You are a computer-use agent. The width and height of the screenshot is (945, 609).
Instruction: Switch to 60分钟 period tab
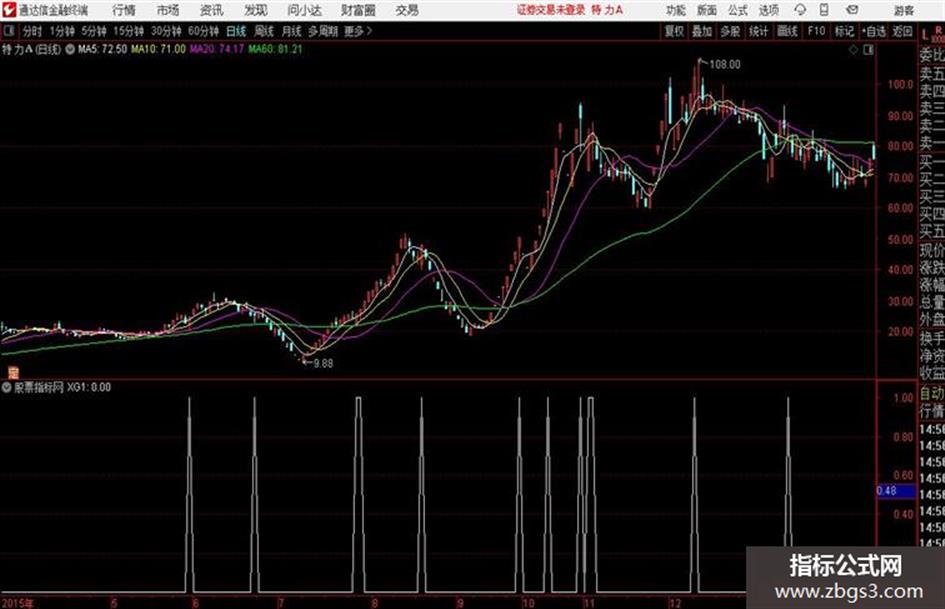click(x=203, y=31)
